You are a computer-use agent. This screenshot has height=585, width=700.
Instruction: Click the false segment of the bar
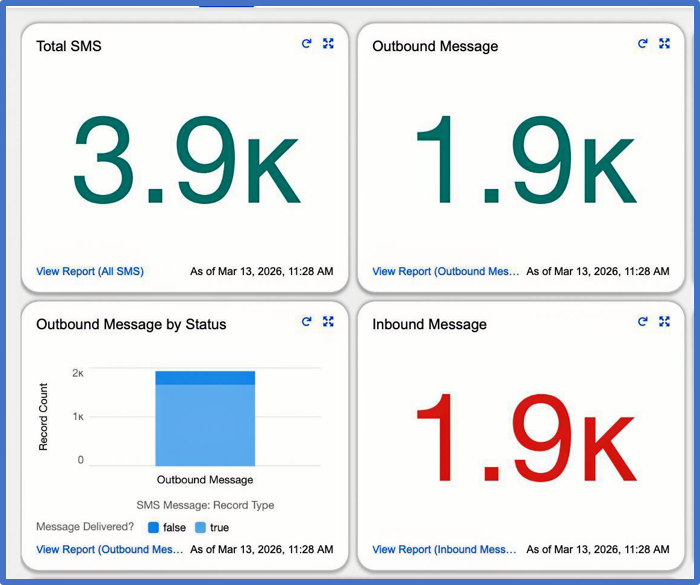point(205,378)
